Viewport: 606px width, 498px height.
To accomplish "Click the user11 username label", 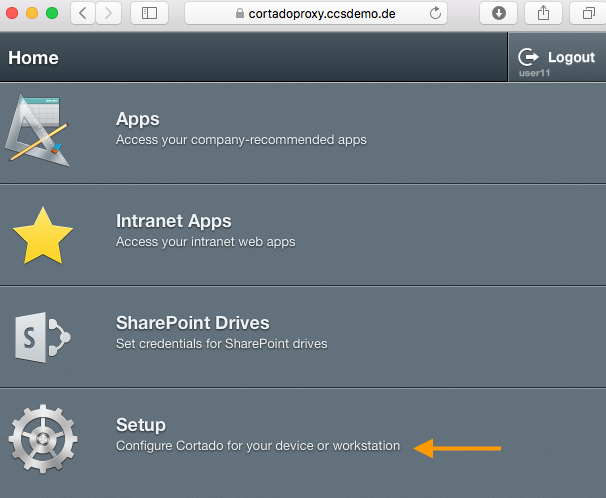I will coord(534,73).
